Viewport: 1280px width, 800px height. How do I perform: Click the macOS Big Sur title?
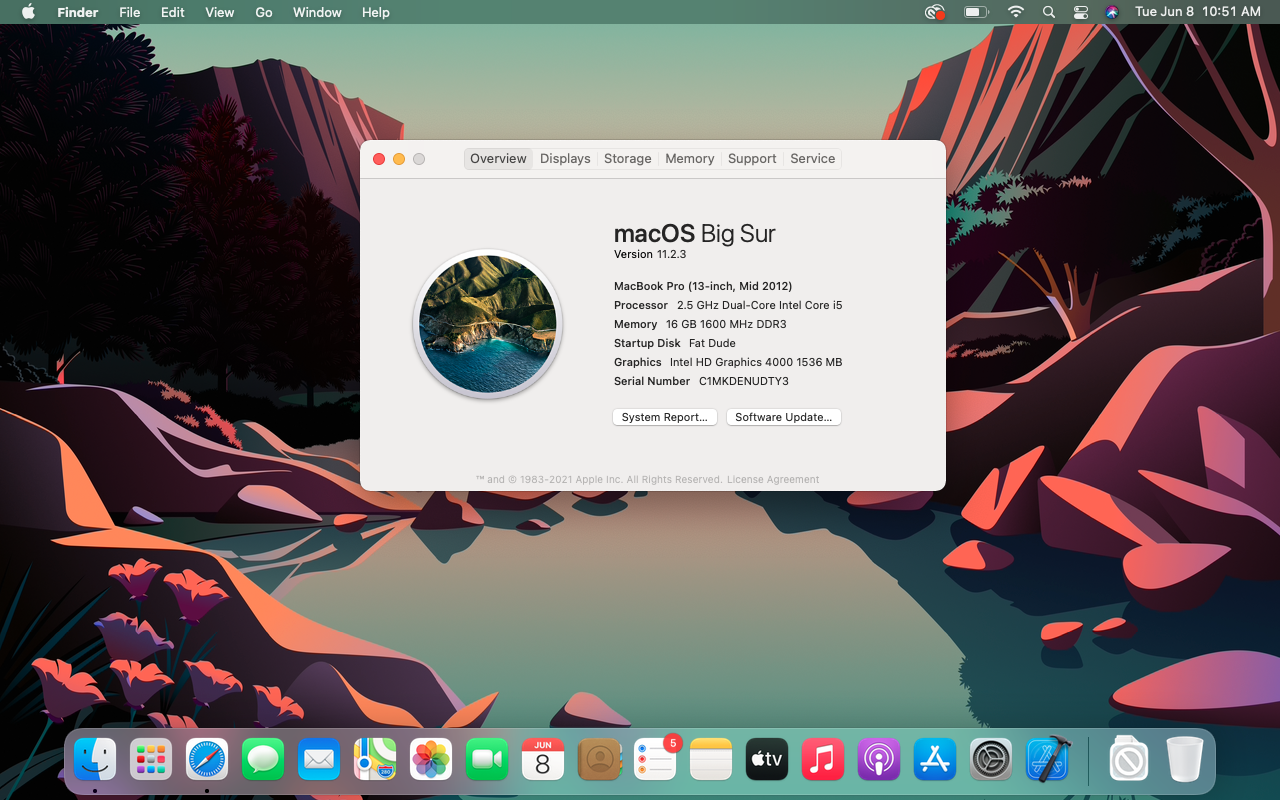click(x=695, y=234)
